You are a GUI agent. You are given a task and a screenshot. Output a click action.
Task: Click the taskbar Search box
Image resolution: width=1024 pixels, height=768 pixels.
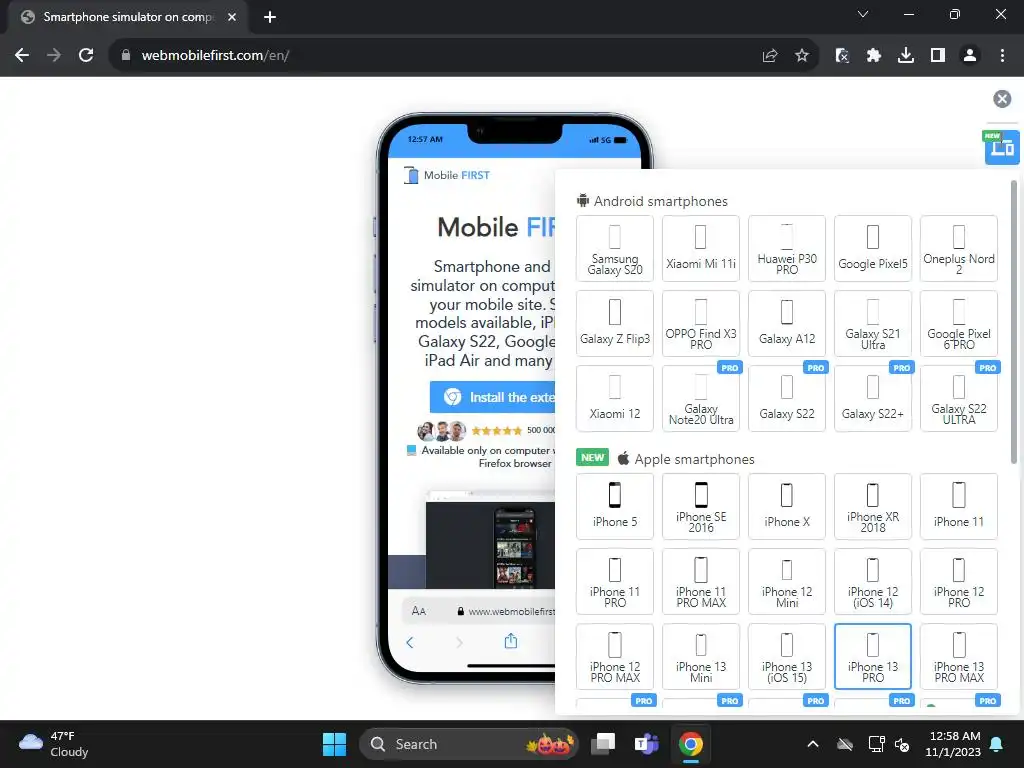pyautogui.click(x=469, y=744)
